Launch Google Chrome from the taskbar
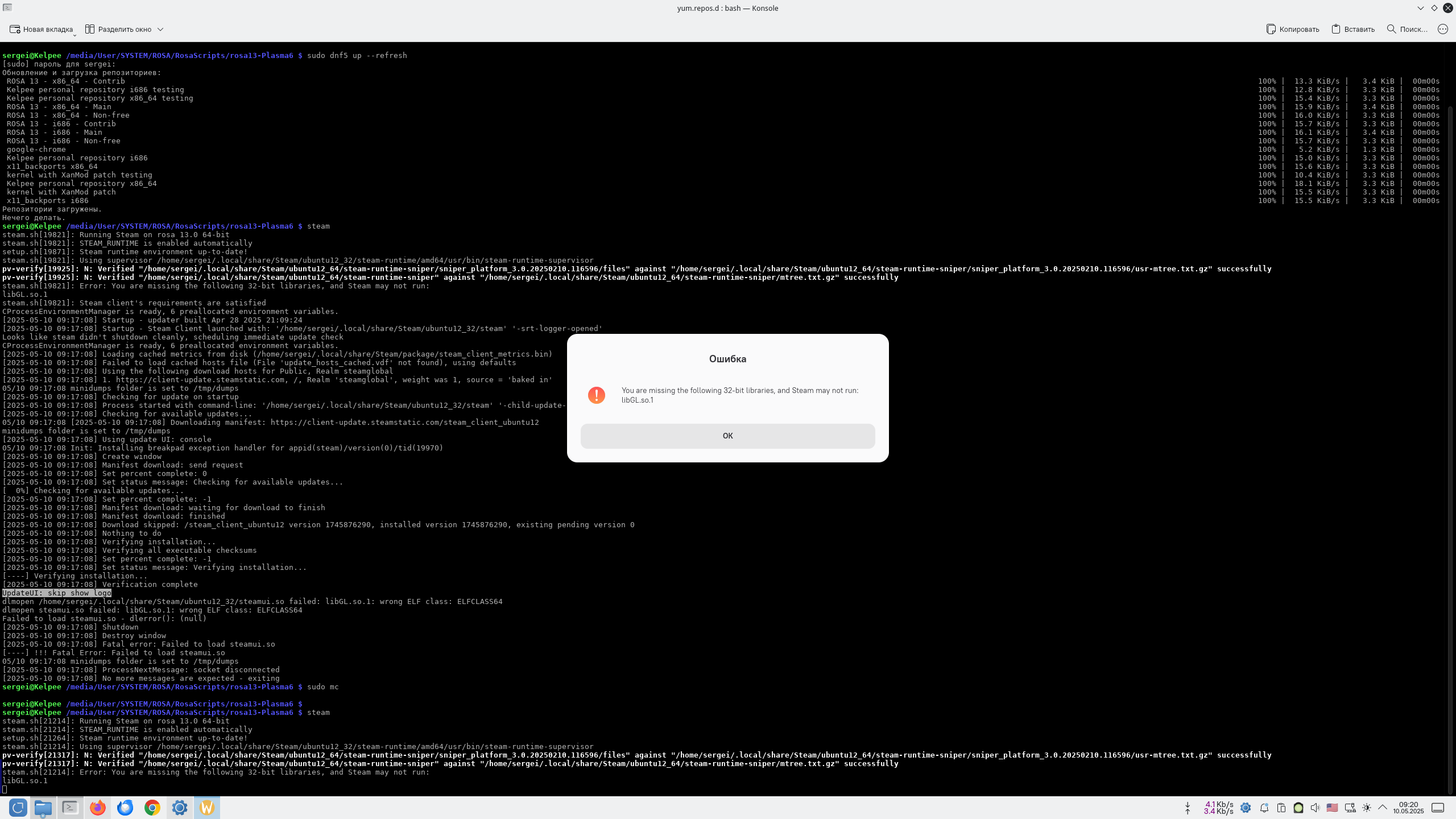 152,808
